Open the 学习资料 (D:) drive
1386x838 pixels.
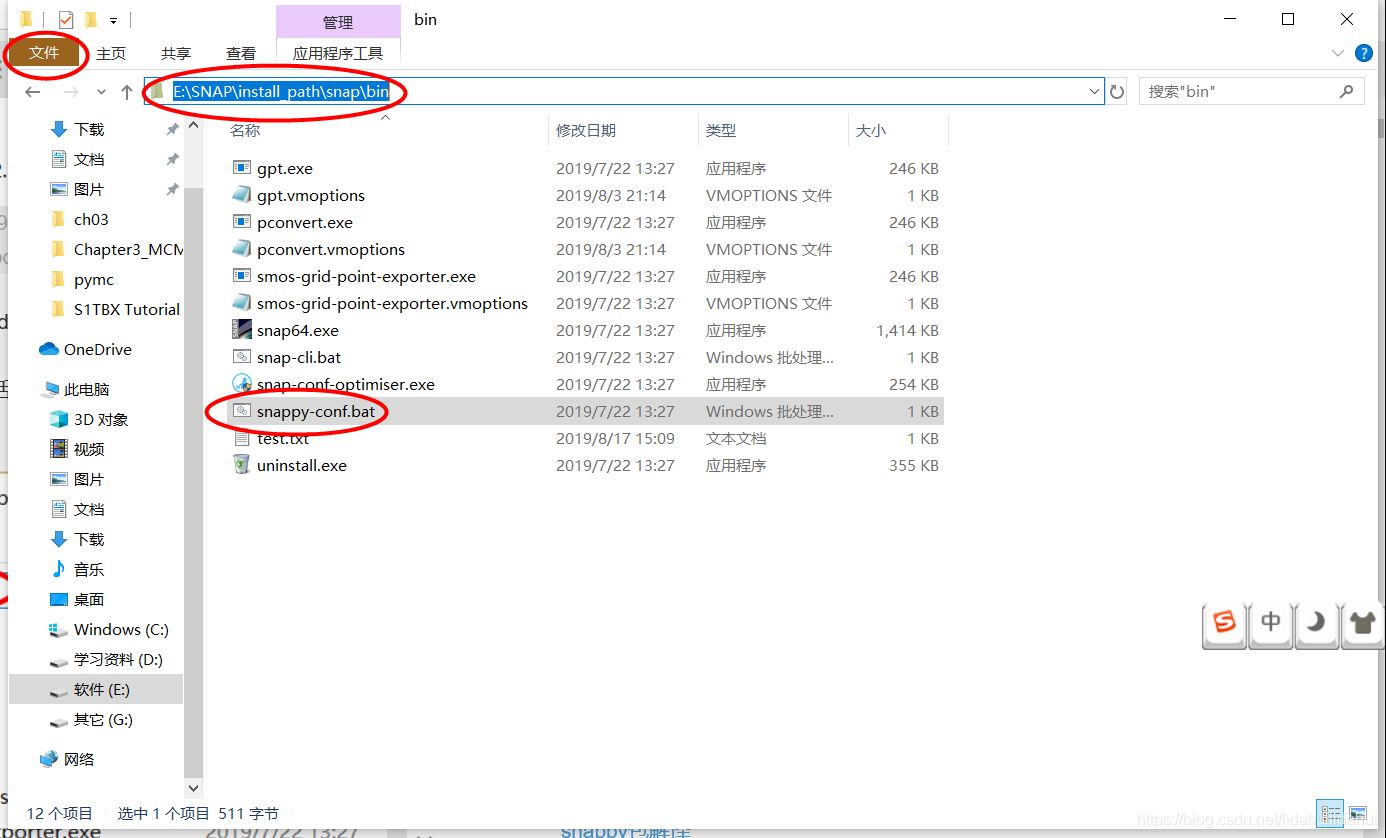(118, 659)
